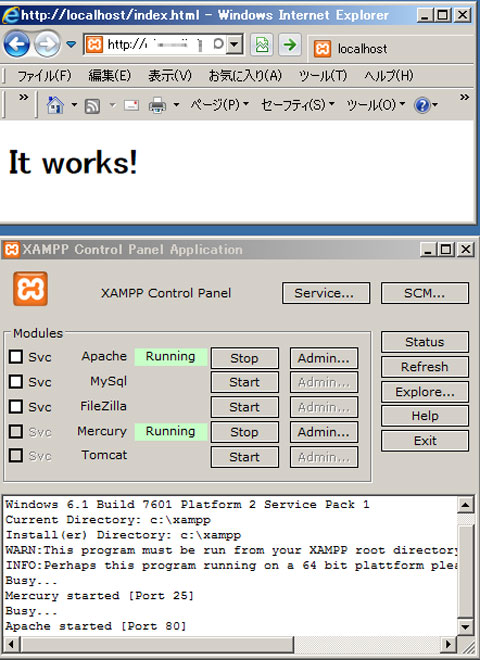Open the ツール(O) command bar dropdown

pos(376,104)
